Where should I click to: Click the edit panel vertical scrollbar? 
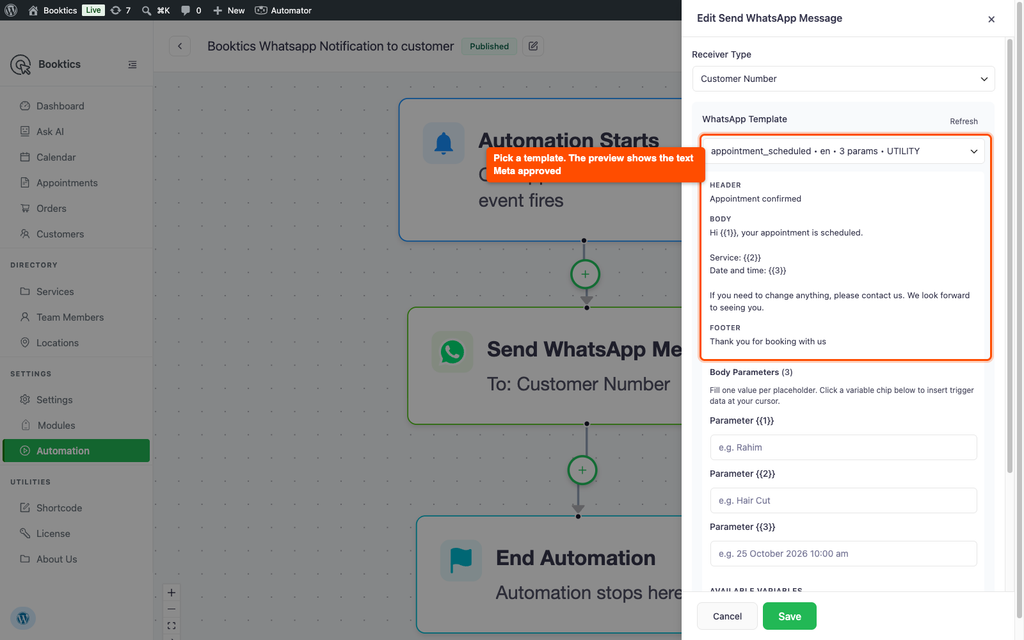[1010, 255]
